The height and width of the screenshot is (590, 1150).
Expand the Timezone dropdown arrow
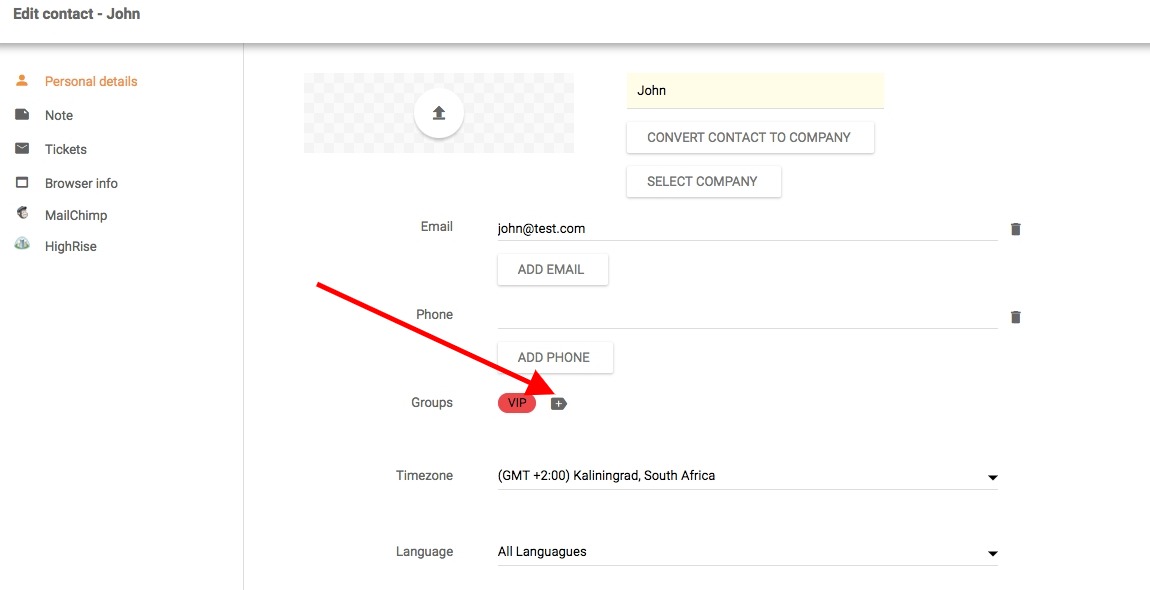[x=992, y=477]
